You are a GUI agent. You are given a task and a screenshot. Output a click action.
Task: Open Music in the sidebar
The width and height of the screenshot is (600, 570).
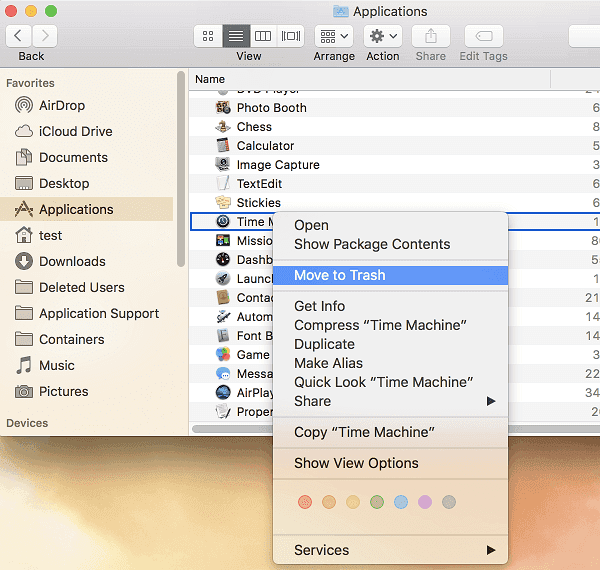pos(86,365)
